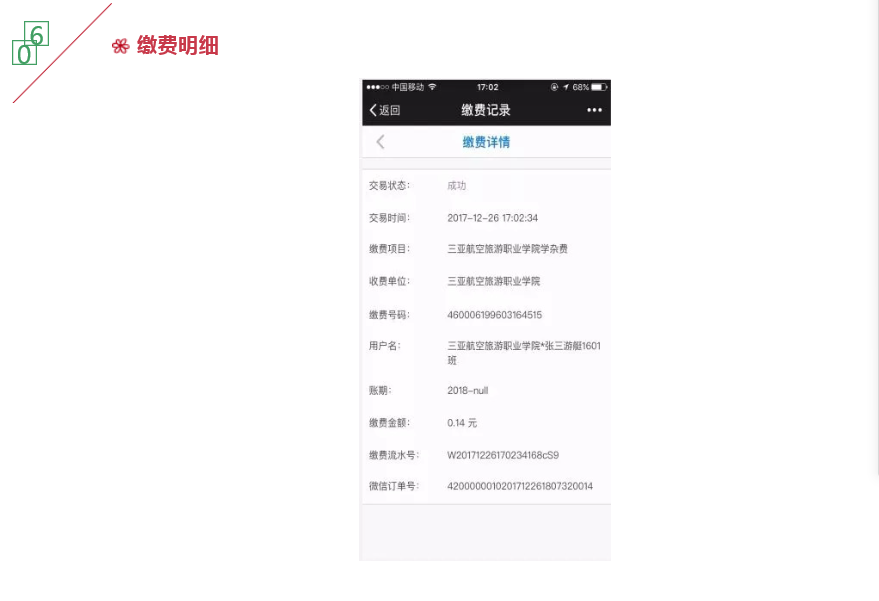Click the WeChat order number value

519,486
